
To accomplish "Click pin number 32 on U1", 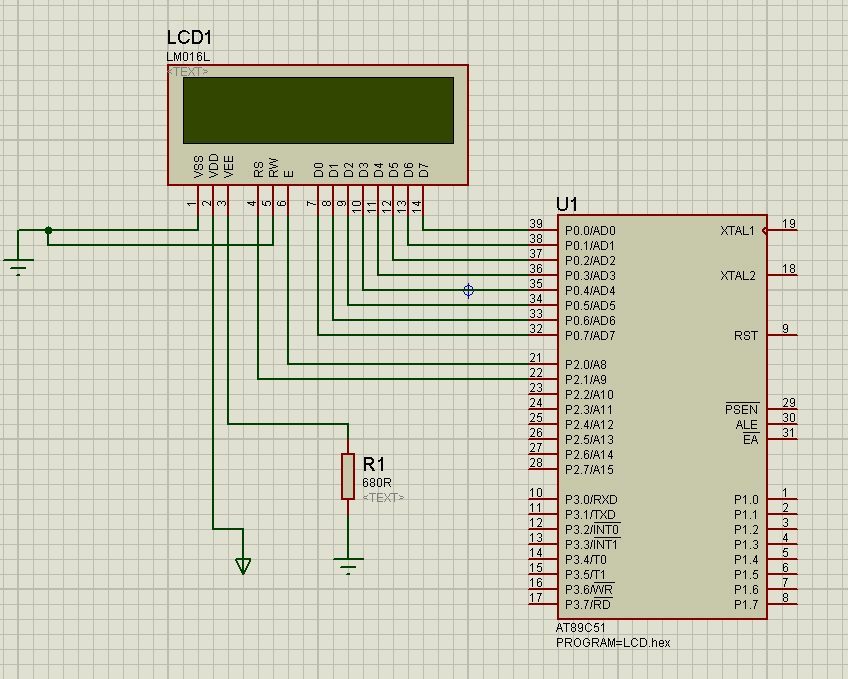I will click(x=536, y=329).
